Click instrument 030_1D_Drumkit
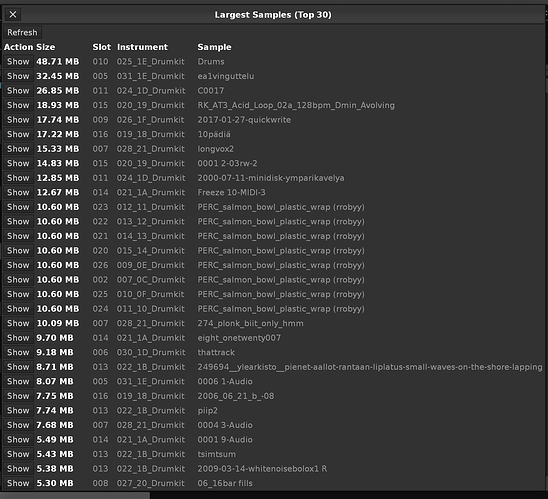This screenshot has height=499, width=548. [x=151, y=352]
